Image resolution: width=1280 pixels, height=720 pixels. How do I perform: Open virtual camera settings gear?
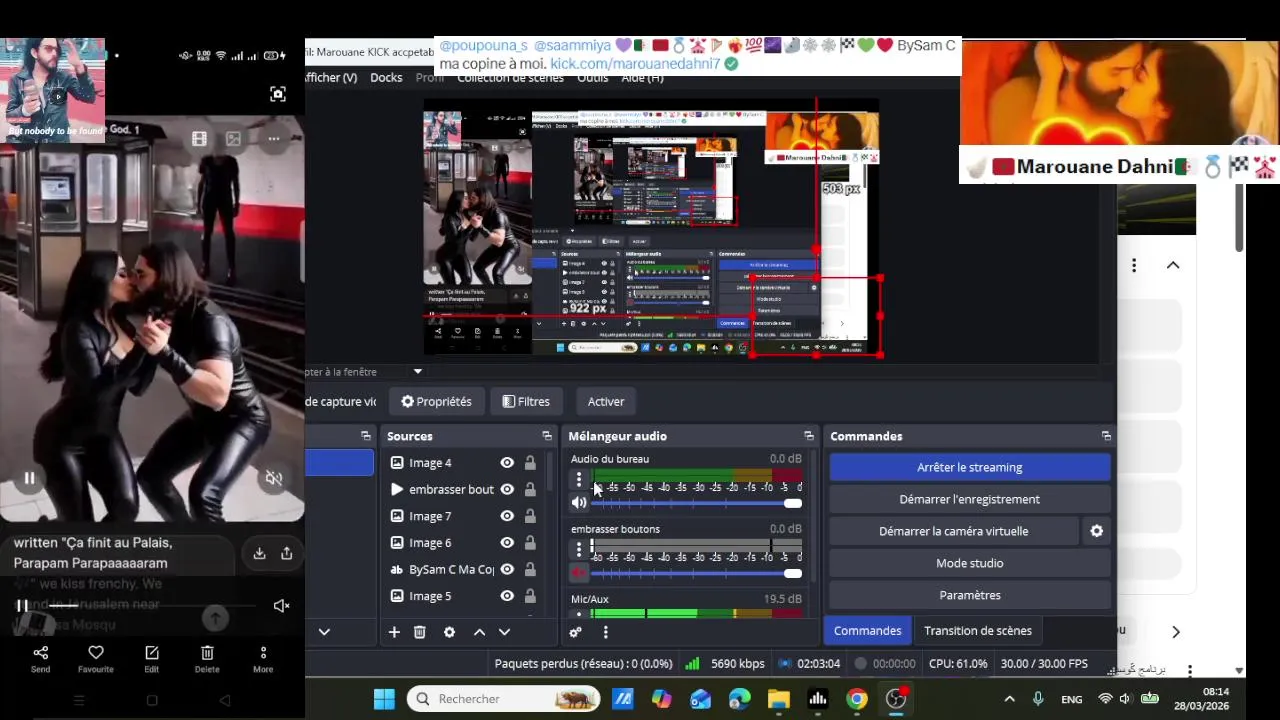tap(1097, 531)
